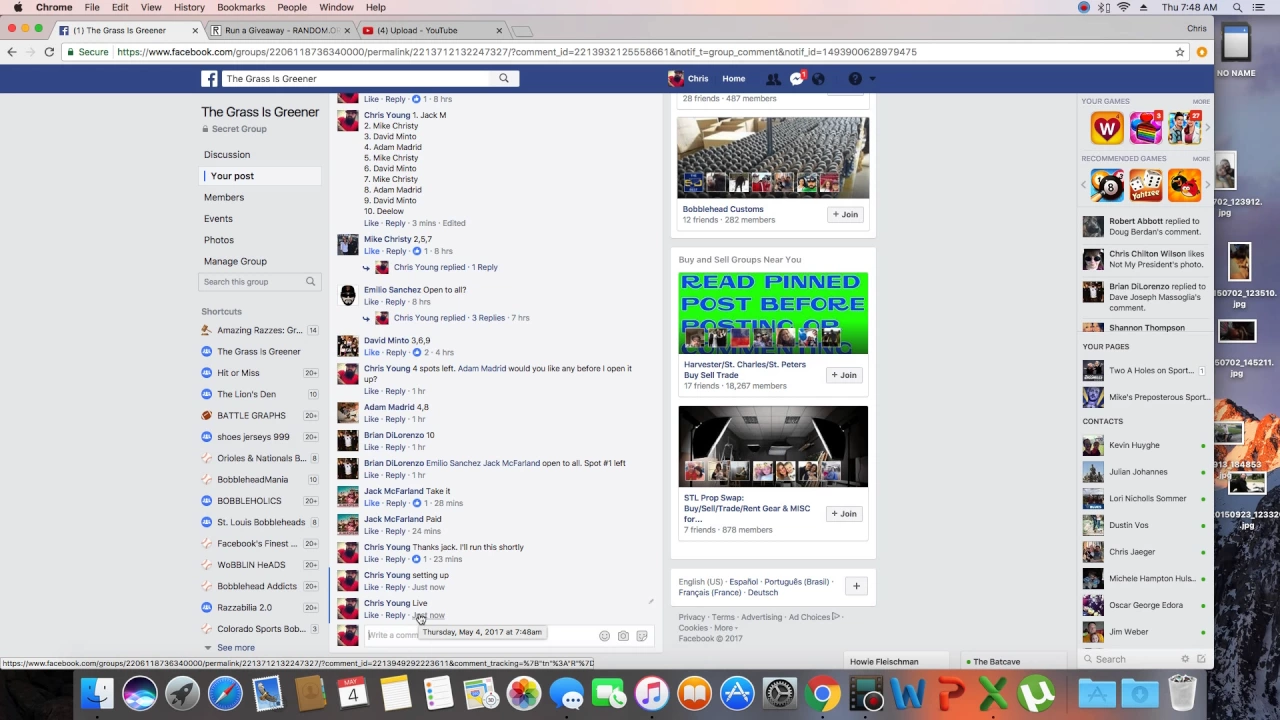
Task: Open Safari in the Dock
Action: (225, 694)
